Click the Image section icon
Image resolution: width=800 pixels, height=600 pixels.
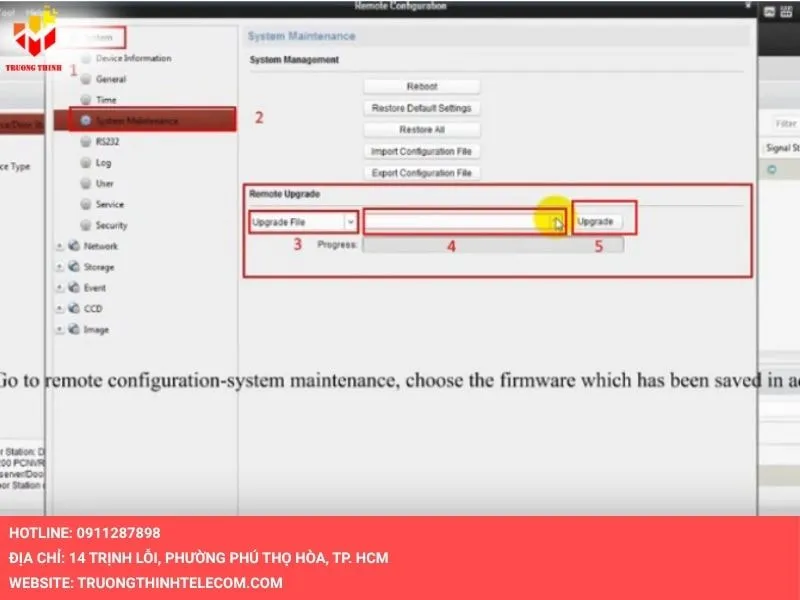click(72, 330)
